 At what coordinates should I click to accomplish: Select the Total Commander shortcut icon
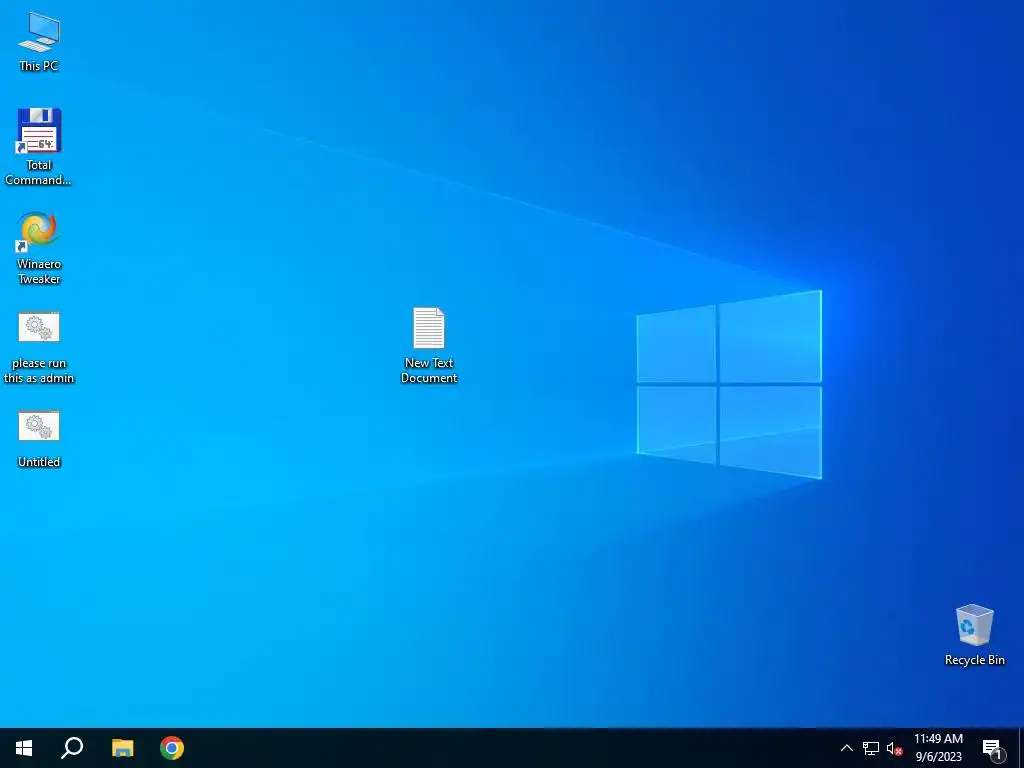(39, 131)
